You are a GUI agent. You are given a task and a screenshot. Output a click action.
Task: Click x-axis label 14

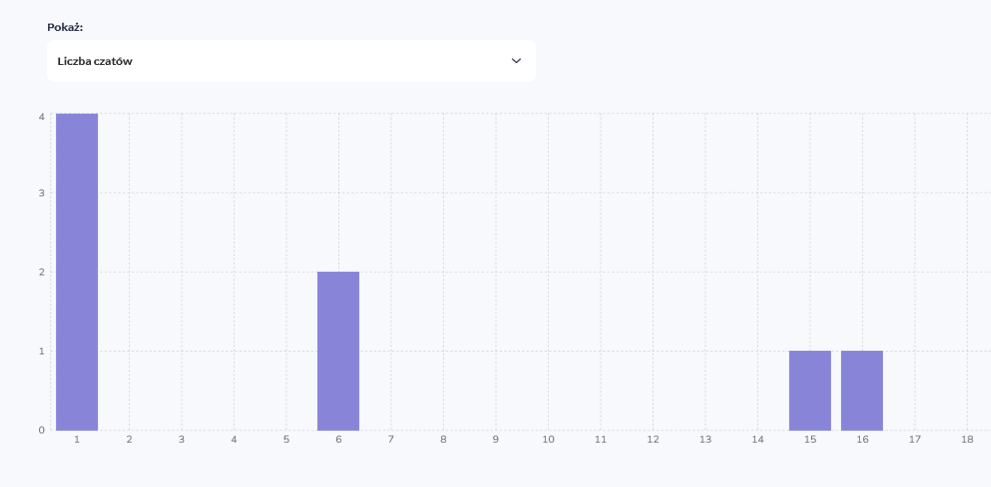(x=758, y=439)
